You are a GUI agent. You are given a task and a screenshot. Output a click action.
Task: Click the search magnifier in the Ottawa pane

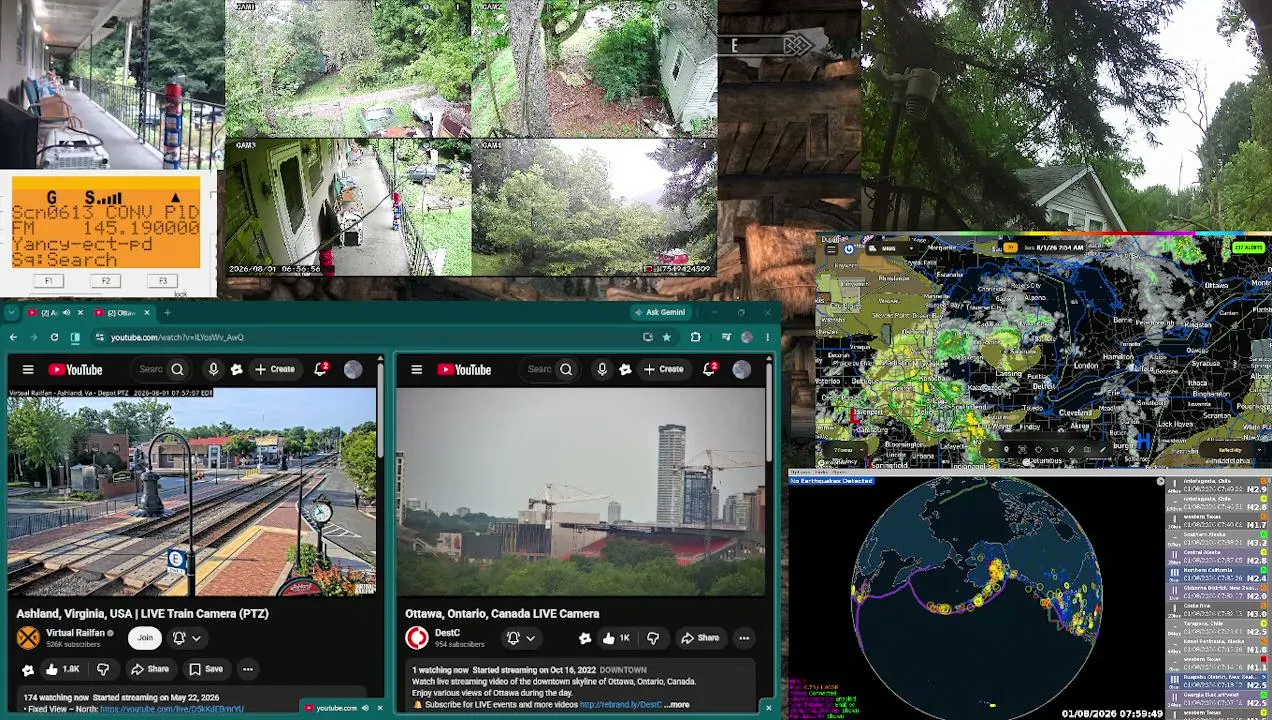[566, 370]
